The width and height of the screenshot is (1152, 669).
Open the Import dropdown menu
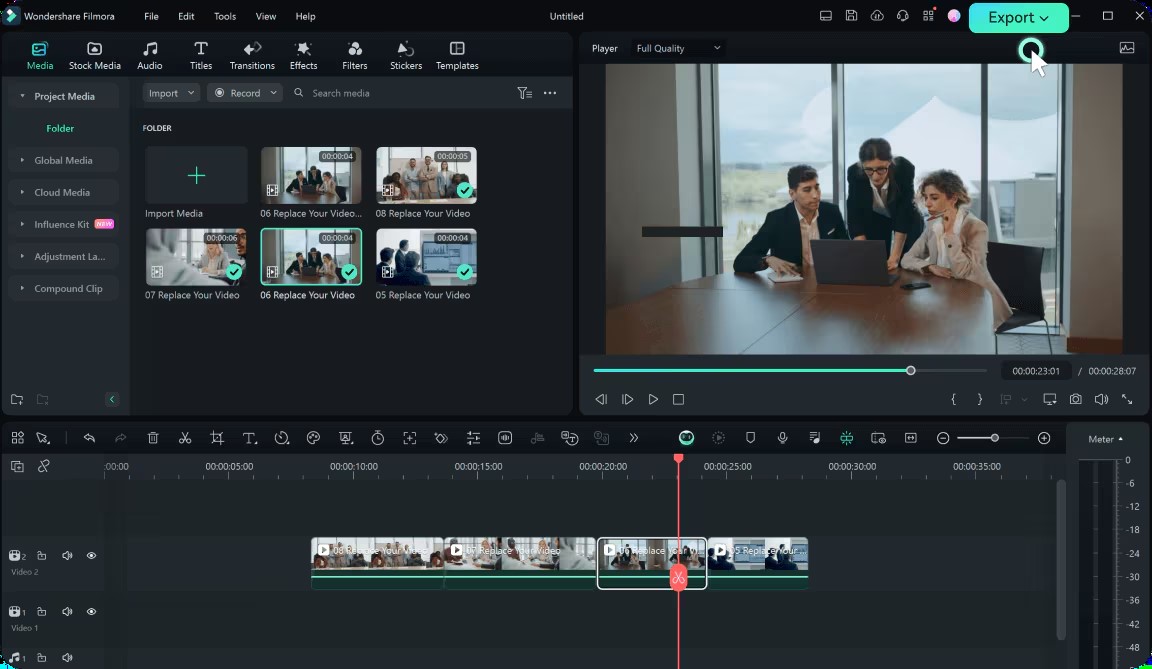(x=171, y=93)
